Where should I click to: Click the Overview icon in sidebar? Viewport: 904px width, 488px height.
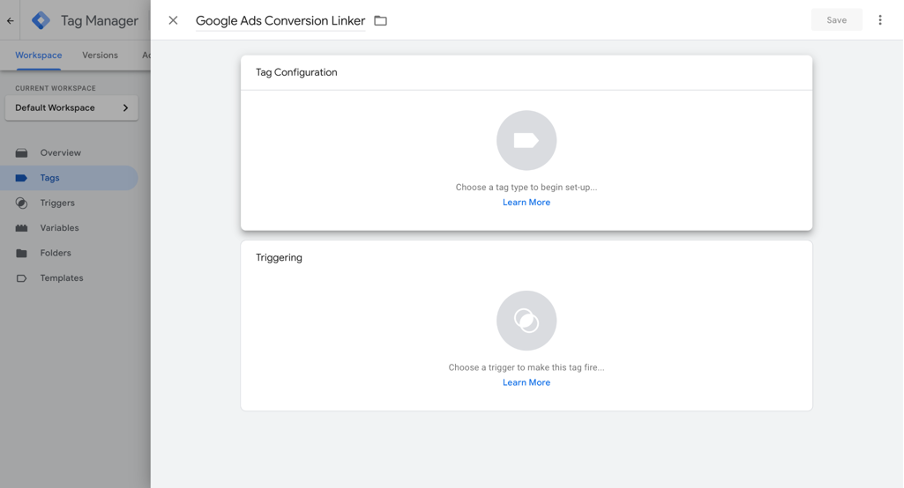point(22,153)
